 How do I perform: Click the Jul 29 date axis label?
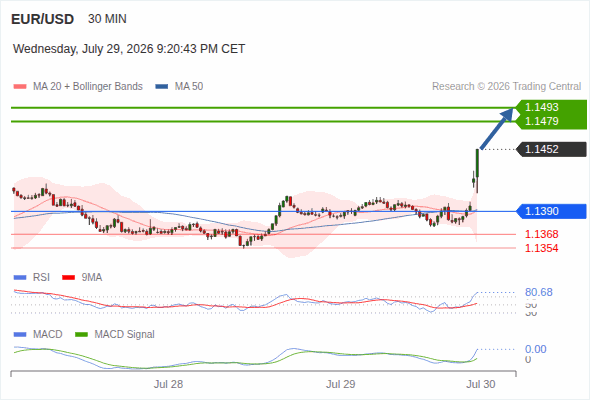(x=341, y=384)
